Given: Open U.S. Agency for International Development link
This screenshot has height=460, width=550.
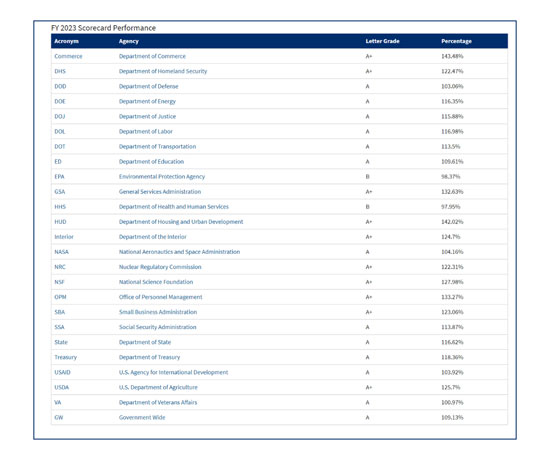Looking at the screenshot, I should [173, 373].
